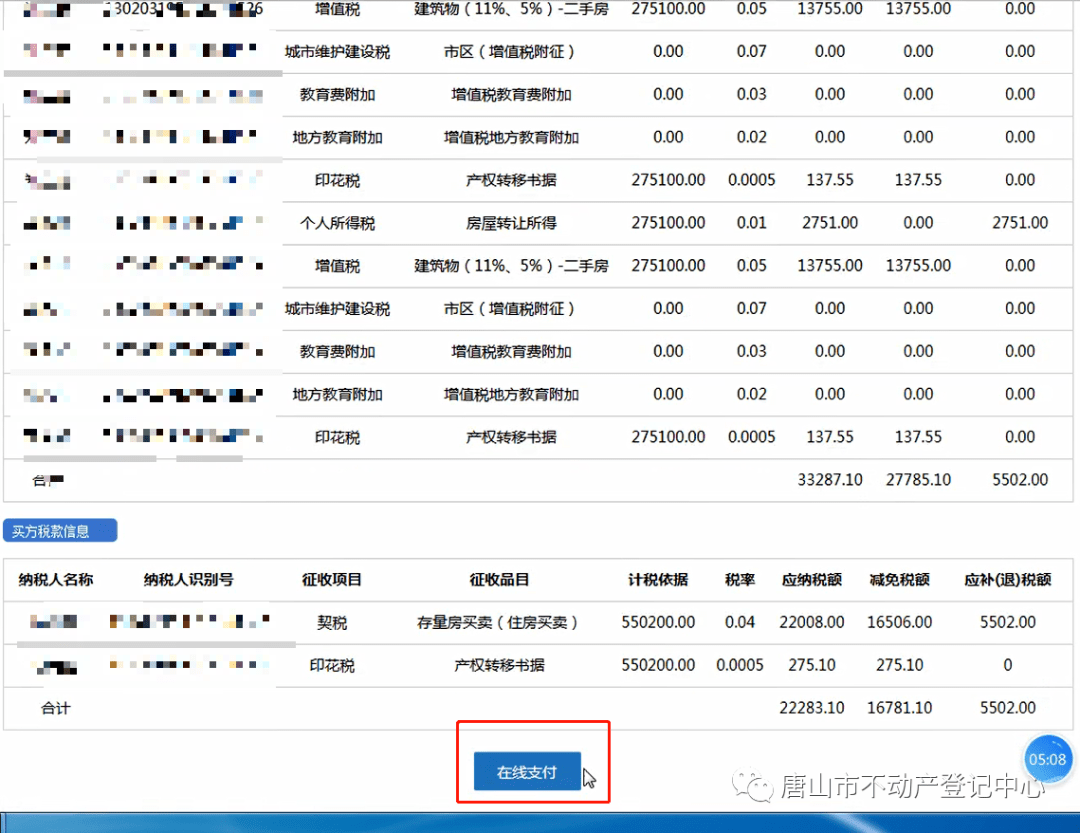Click the 税率 column header
The height and width of the screenshot is (833, 1080).
740,580
